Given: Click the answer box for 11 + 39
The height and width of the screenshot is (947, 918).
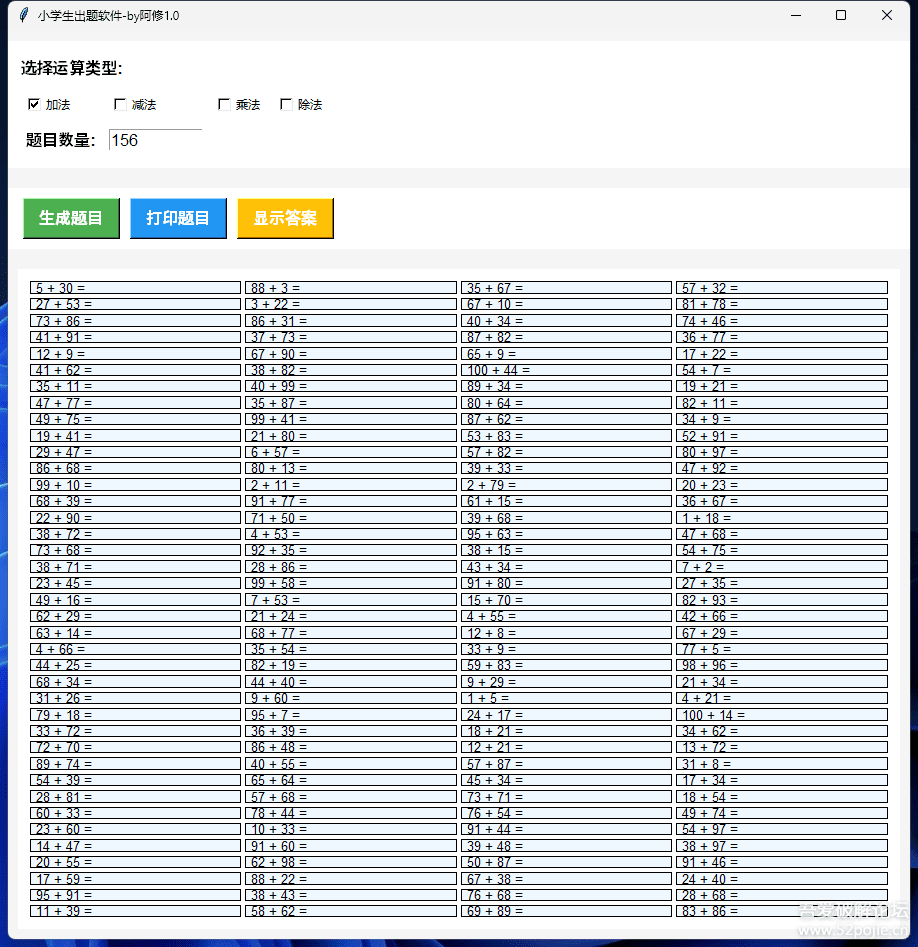Looking at the screenshot, I should coord(134,911).
